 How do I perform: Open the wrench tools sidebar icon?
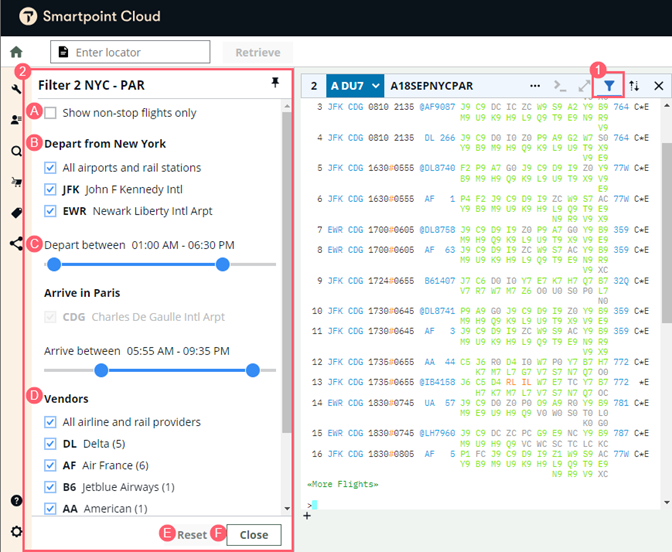16,89
